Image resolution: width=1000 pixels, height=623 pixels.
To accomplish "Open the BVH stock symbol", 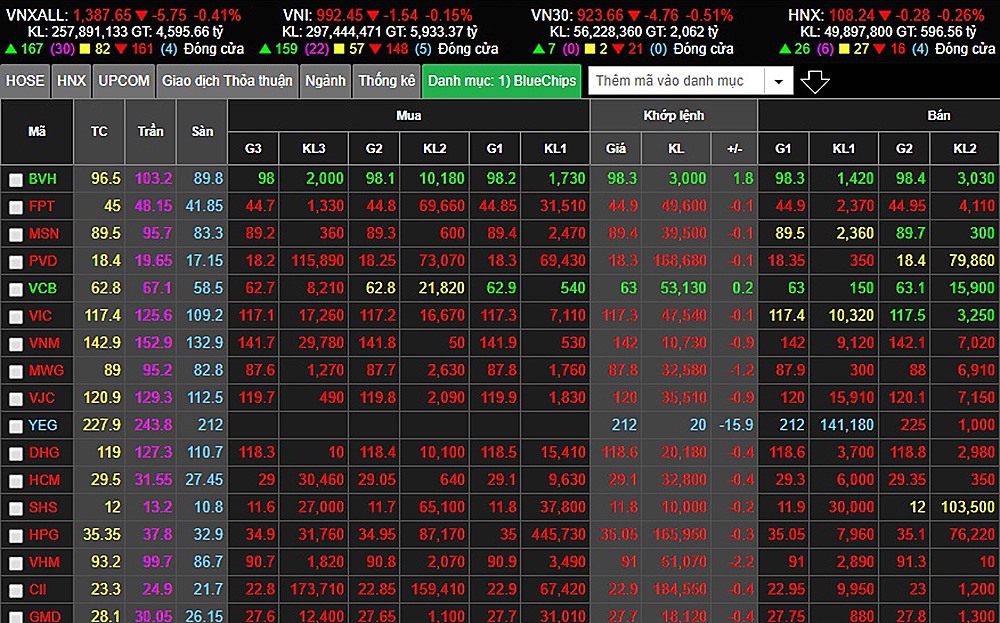I will point(43,179).
